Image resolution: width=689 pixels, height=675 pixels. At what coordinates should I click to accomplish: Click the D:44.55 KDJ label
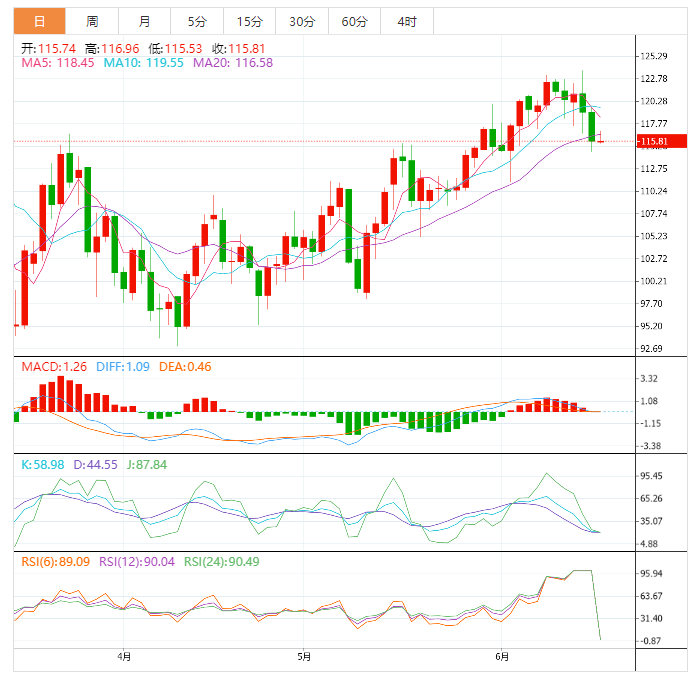pos(95,465)
